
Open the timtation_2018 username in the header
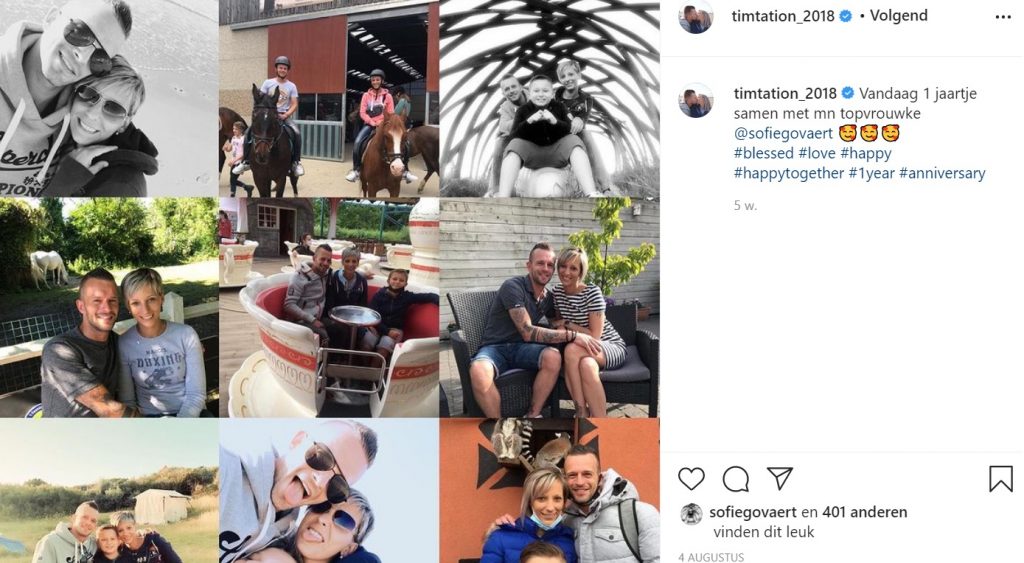point(782,16)
